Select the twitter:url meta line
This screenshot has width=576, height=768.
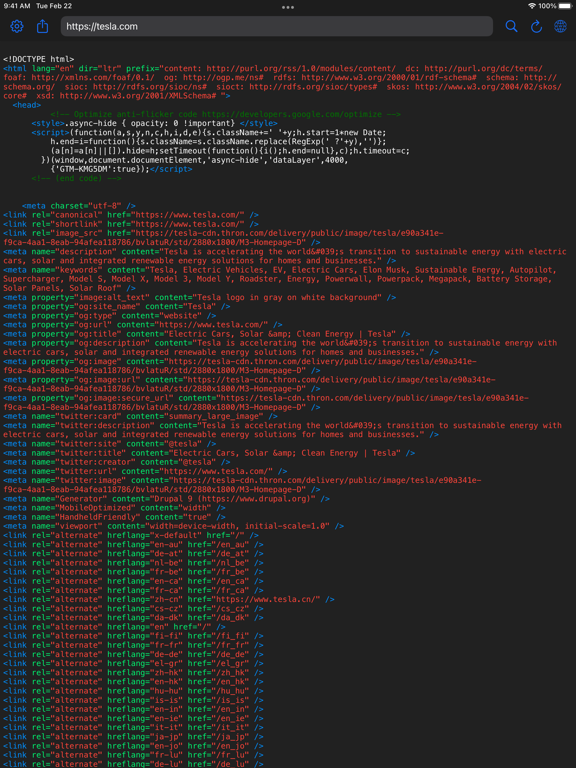click(145, 471)
